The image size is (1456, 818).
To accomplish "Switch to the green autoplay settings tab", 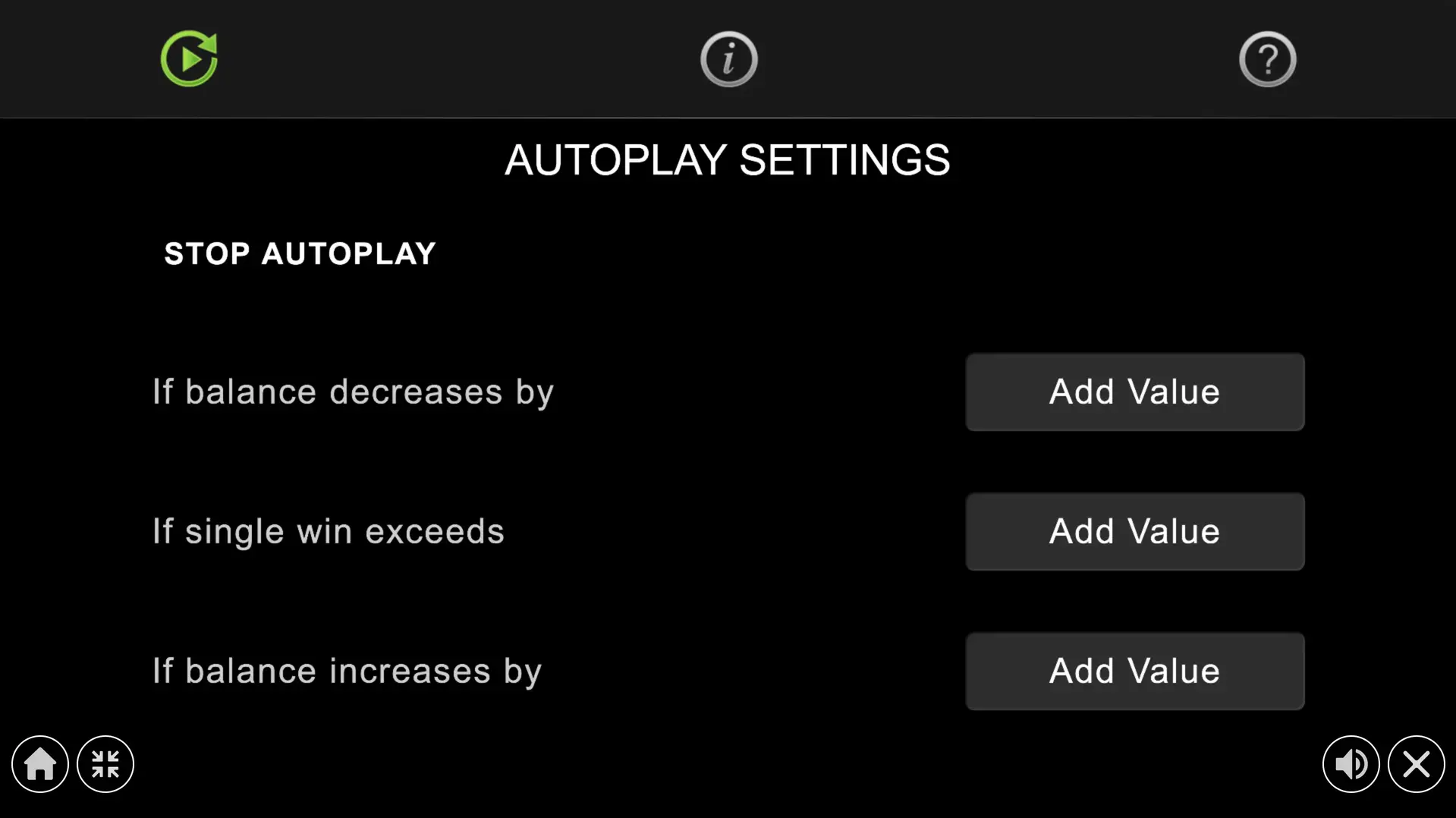I will (189, 58).
